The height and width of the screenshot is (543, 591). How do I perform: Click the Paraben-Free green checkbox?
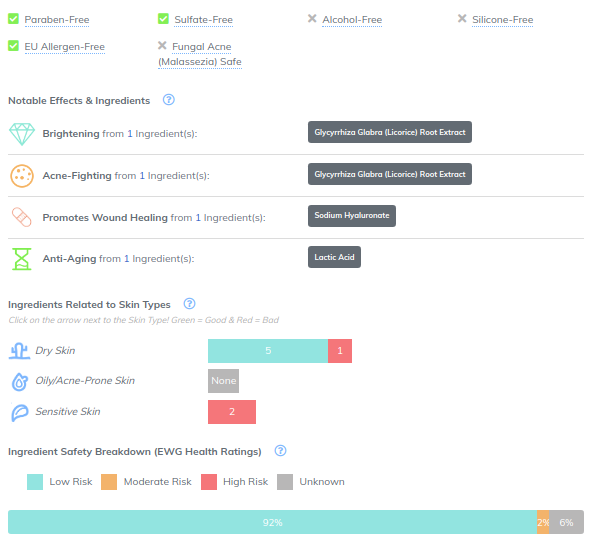point(14,18)
